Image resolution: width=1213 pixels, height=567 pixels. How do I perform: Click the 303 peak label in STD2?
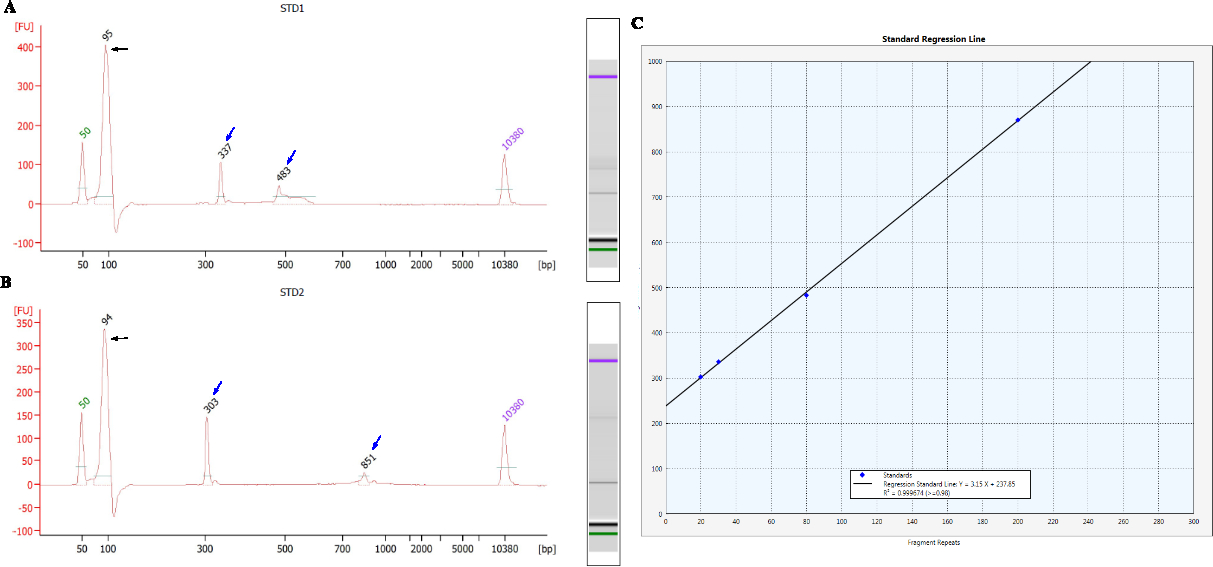click(x=211, y=404)
